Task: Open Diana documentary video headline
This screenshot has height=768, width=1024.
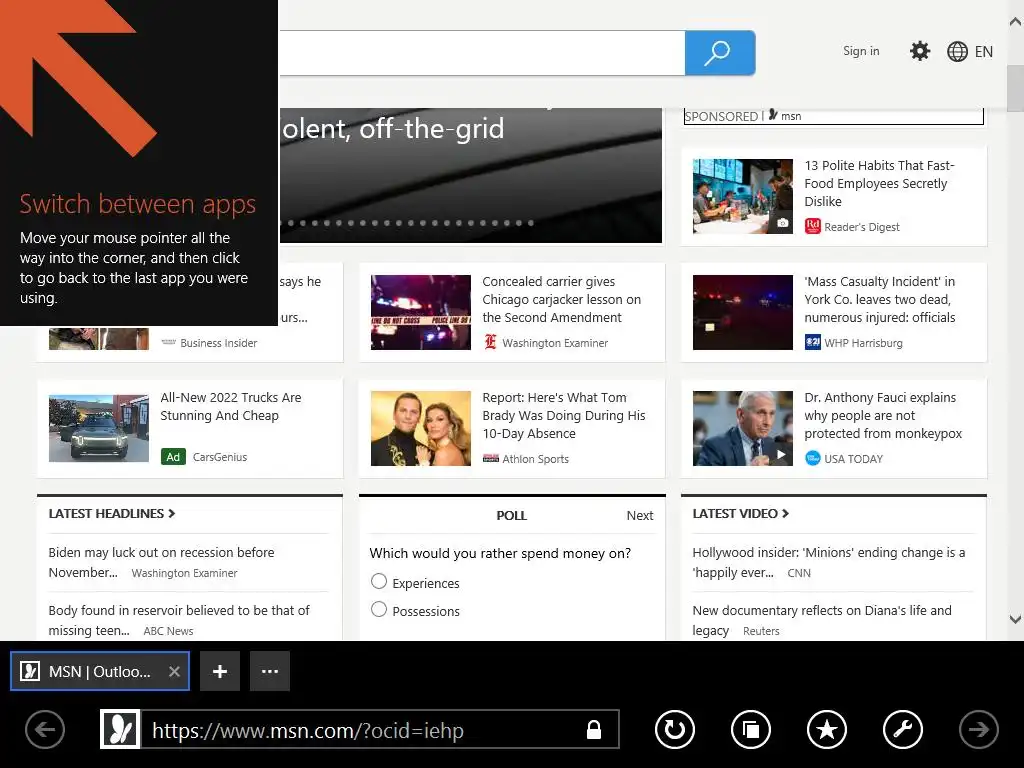Action: [x=822, y=620]
